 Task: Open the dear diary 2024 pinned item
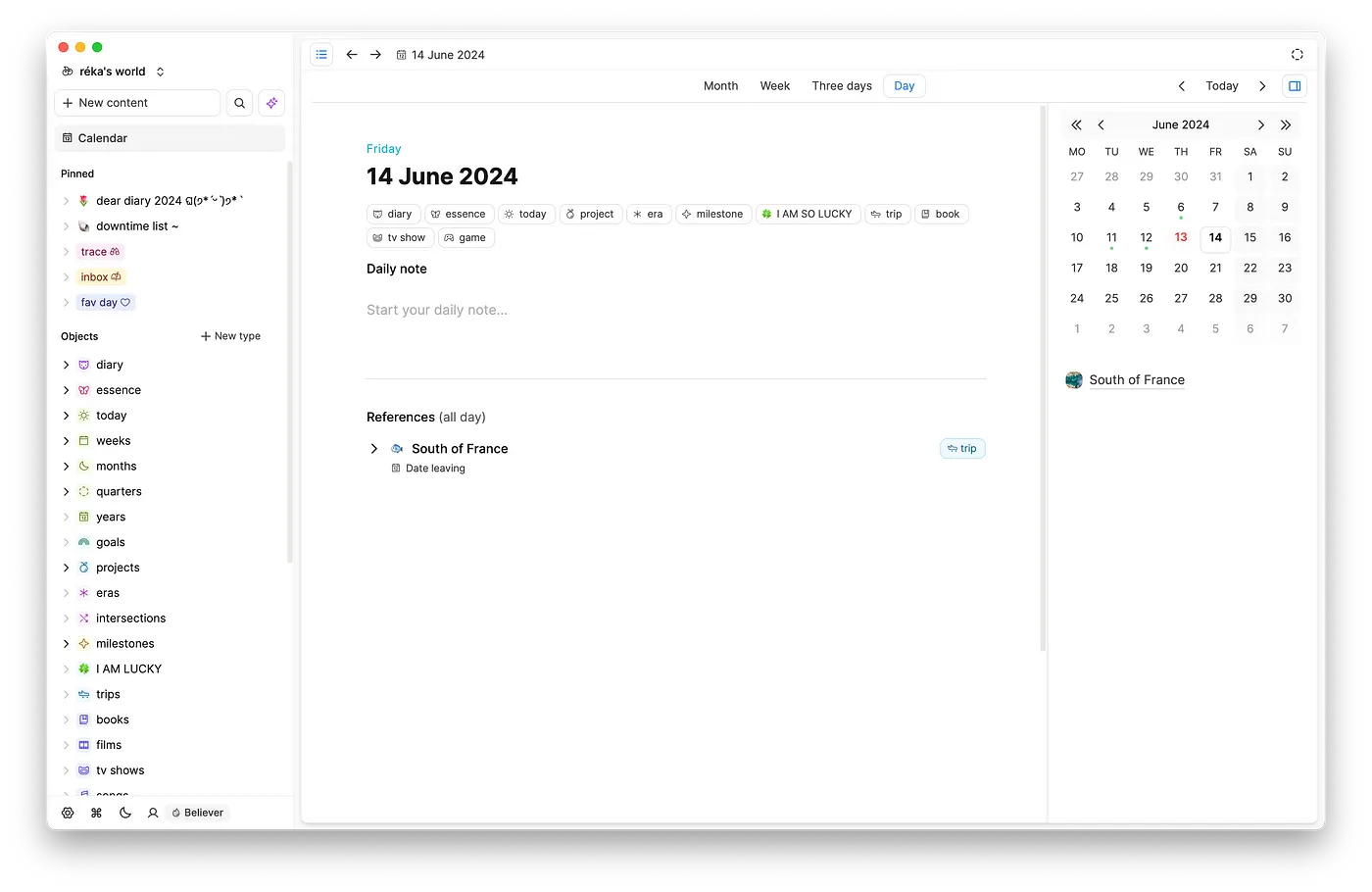[x=169, y=201]
